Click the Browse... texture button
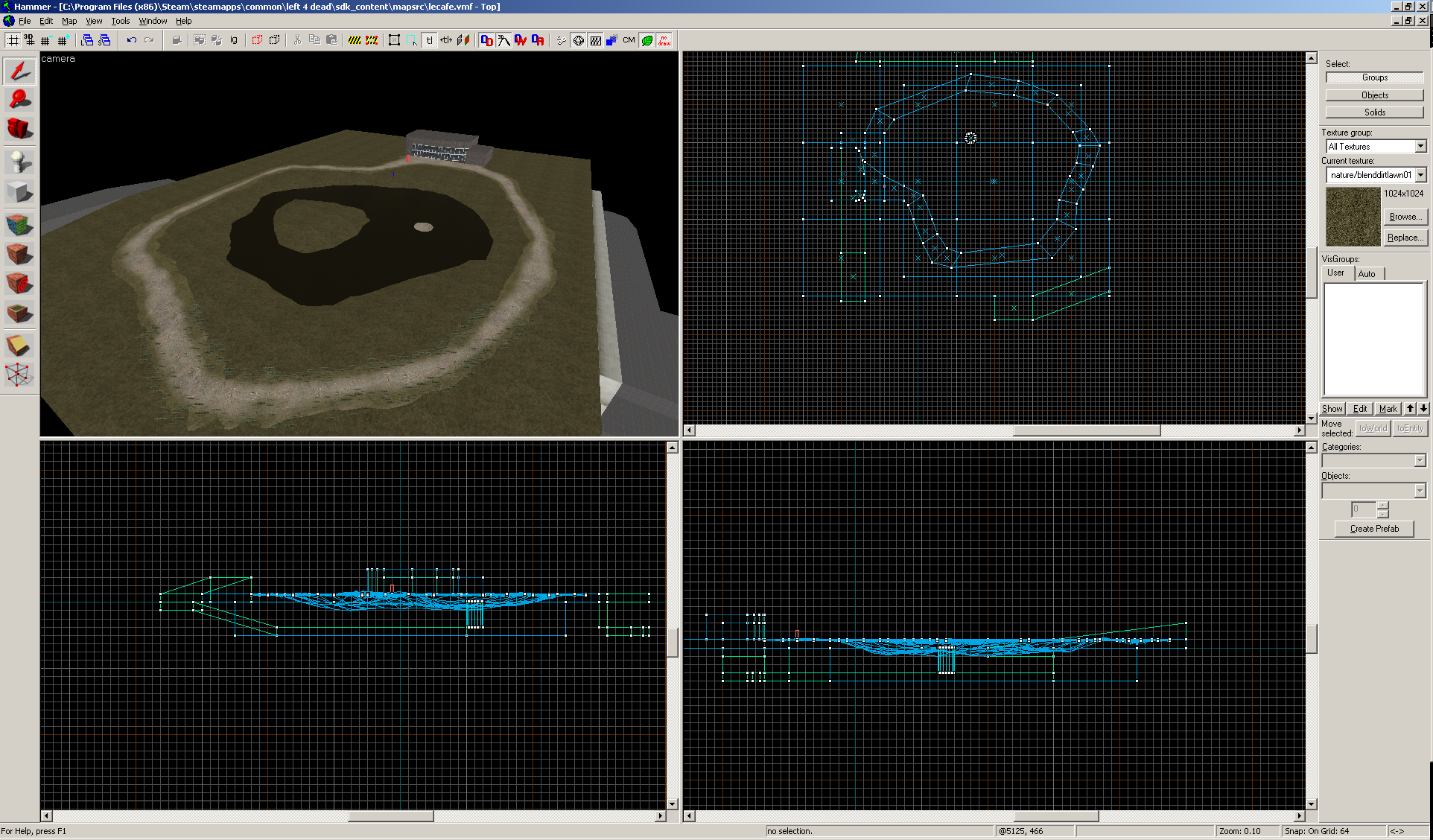 click(1405, 217)
